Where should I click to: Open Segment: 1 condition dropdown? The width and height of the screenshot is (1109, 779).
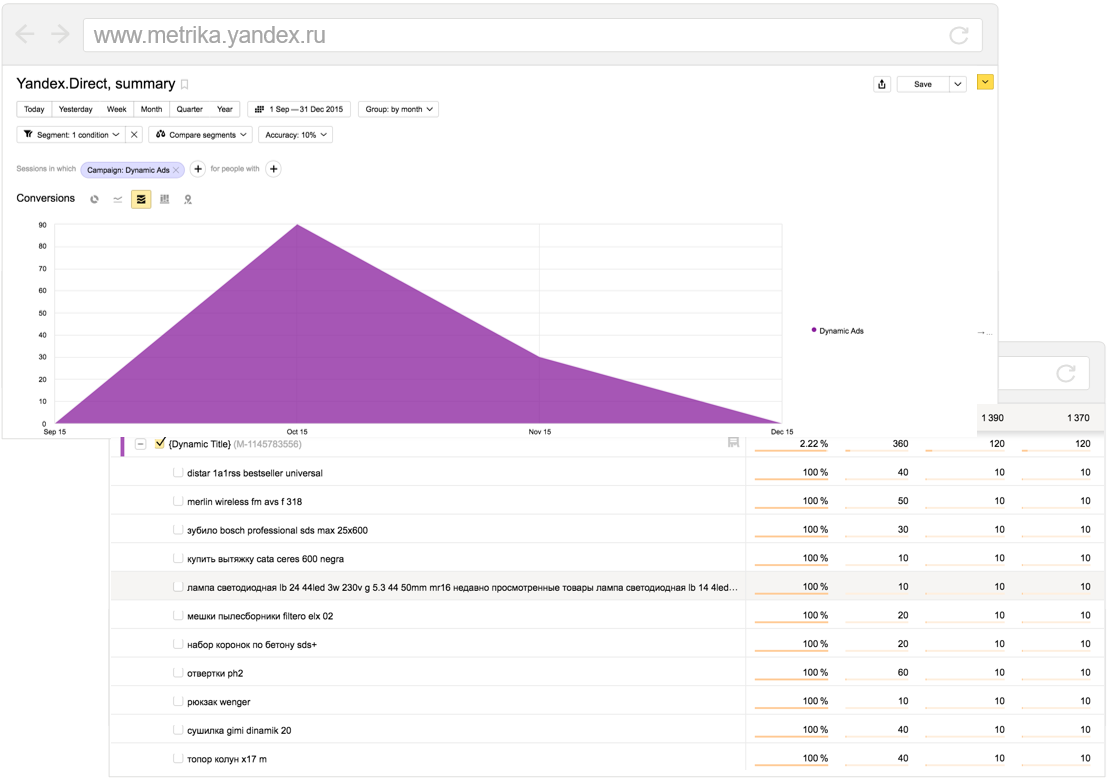pyautogui.click(x=71, y=134)
